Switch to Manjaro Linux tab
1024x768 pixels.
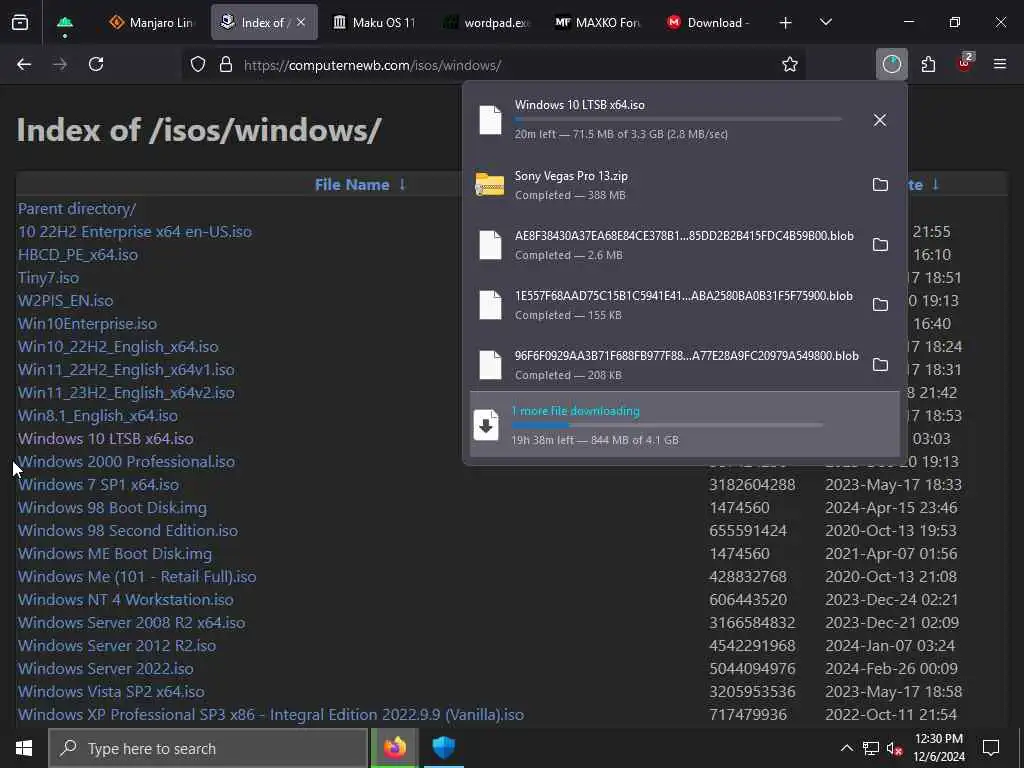(152, 23)
